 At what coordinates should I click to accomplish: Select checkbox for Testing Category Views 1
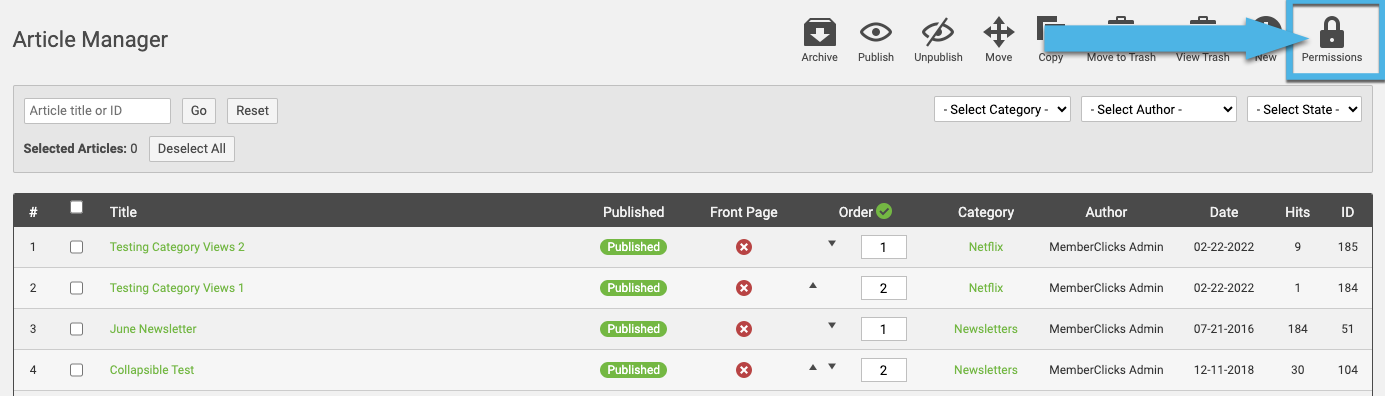point(77,288)
